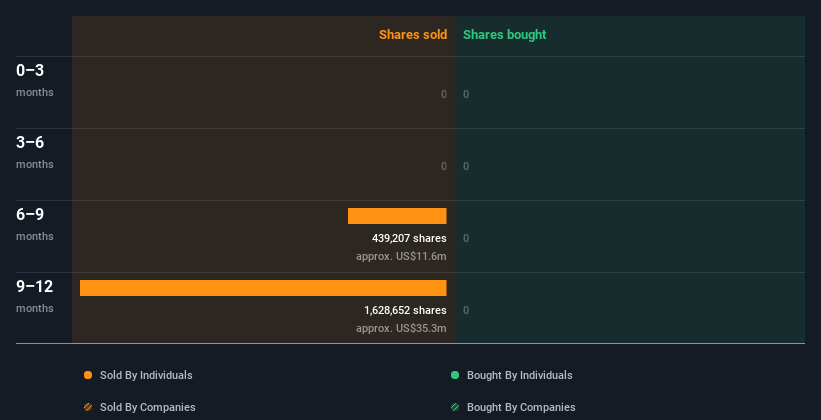821x420 pixels.
Task: Toggle the Bought By Companies legend label
Action: 521,407
